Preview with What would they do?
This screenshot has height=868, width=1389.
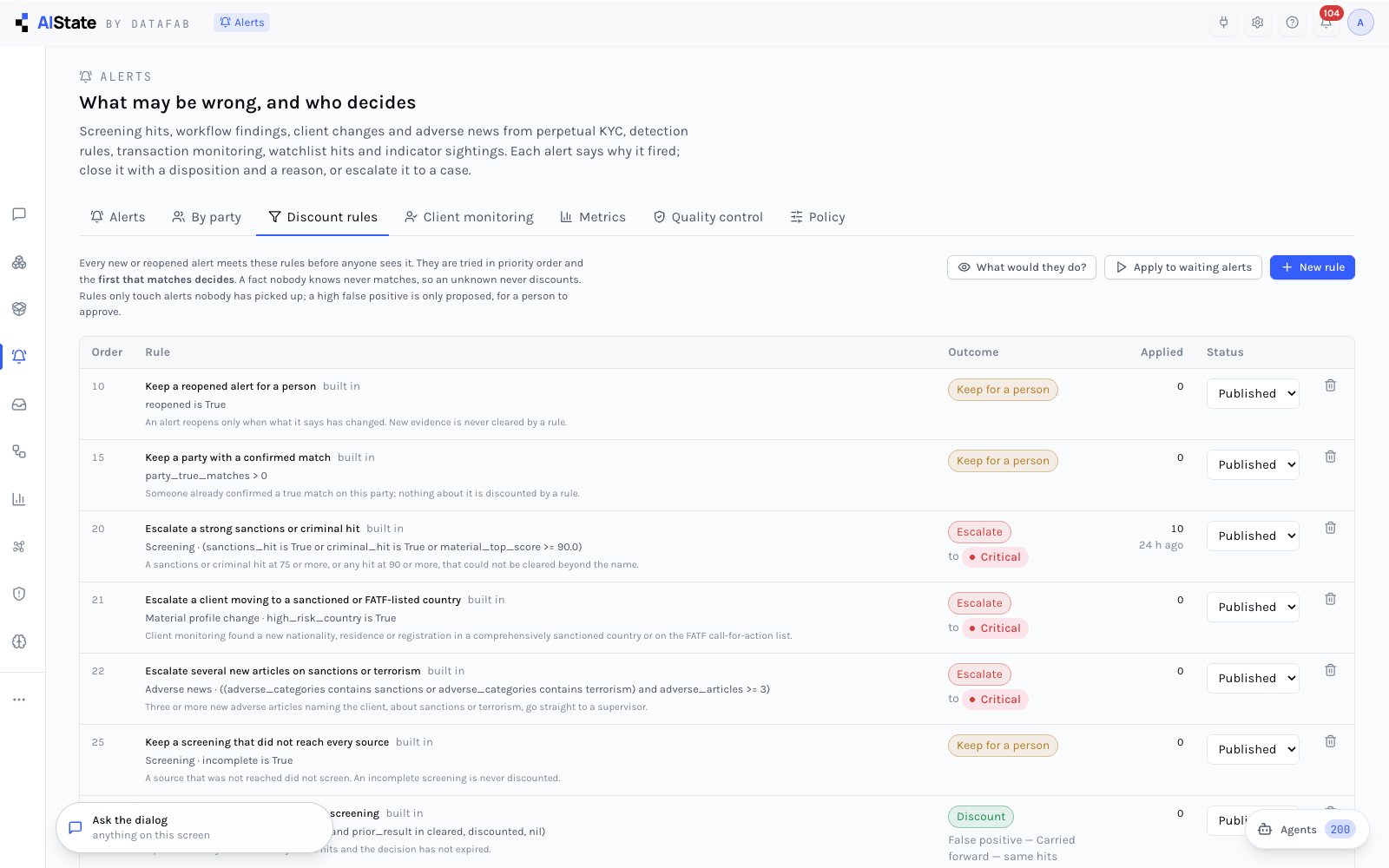[1022, 267]
